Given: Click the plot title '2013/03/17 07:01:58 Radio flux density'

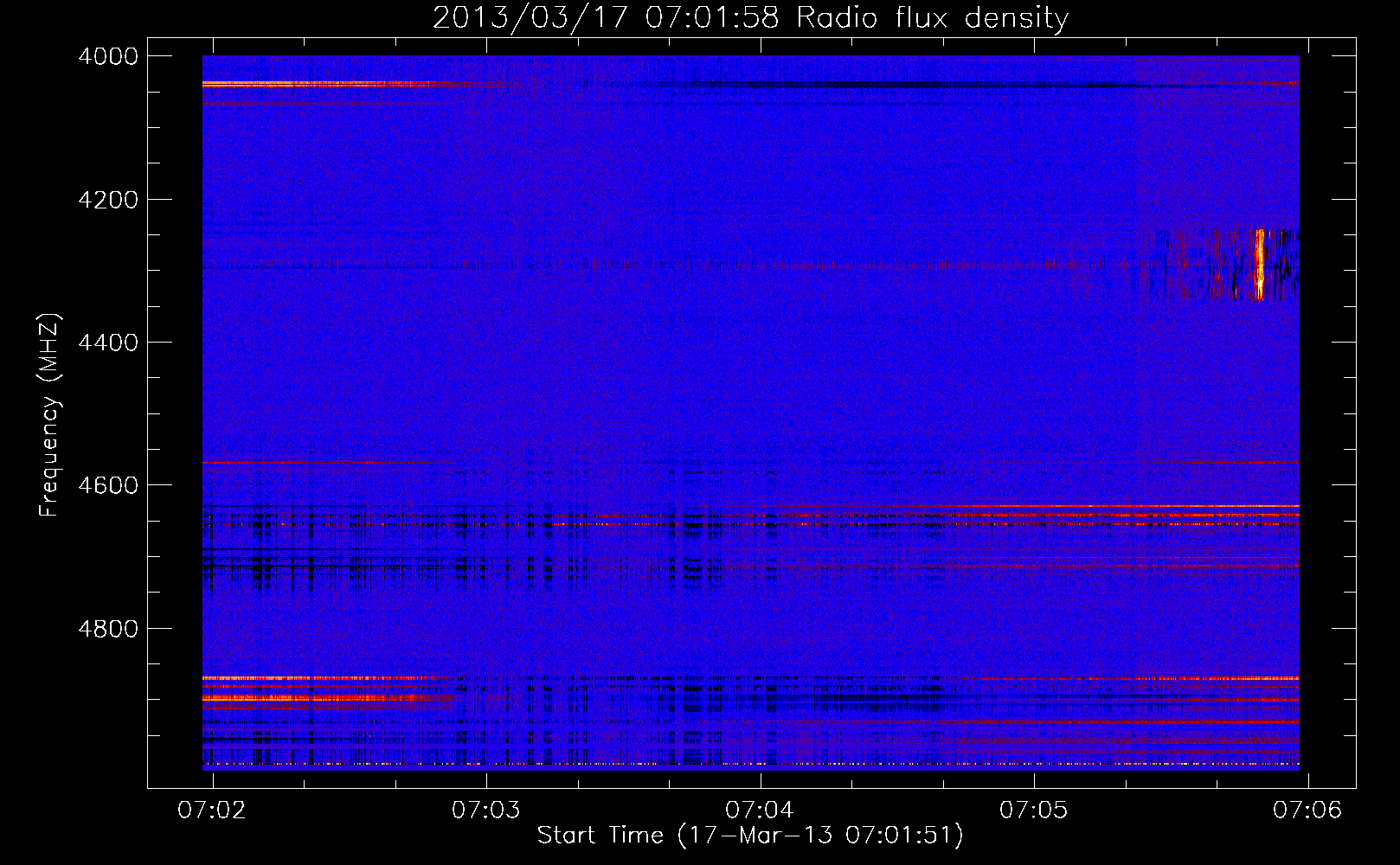Looking at the screenshot, I should (750, 18).
